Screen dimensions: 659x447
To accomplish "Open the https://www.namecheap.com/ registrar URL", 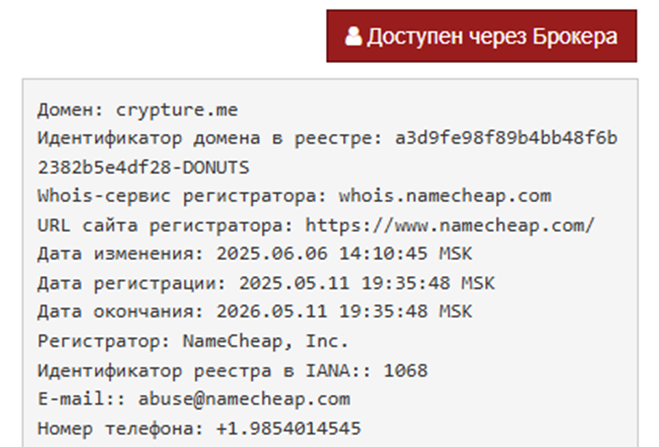I will pos(451,225).
